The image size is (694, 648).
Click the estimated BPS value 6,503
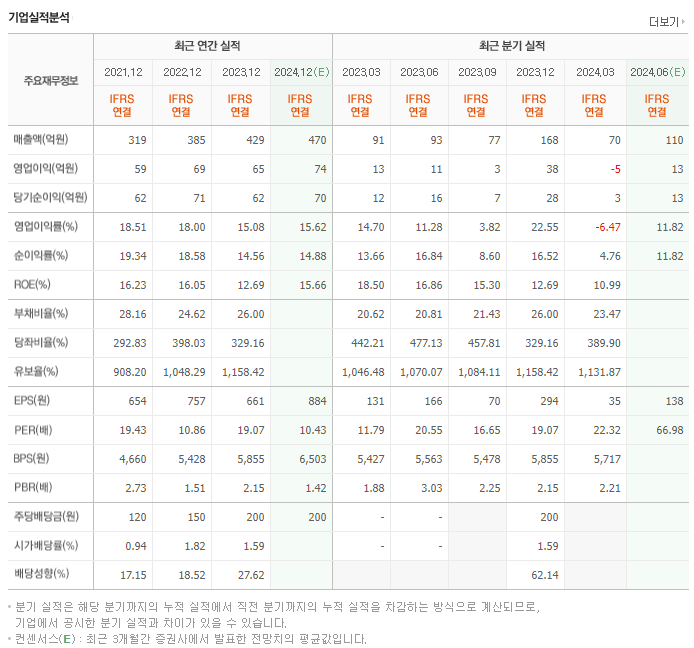point(312,459)
